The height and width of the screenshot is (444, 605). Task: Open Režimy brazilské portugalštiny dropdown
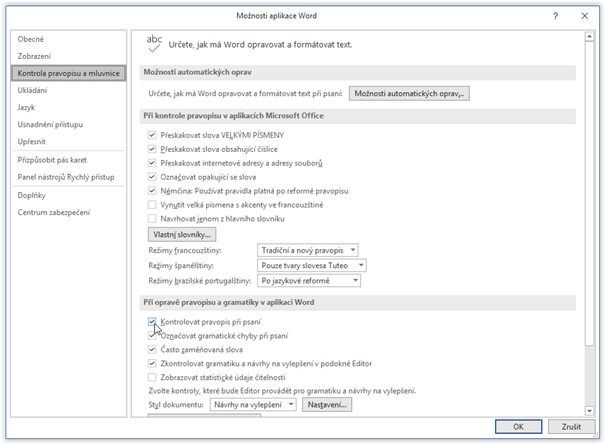[x=309, y=281]
